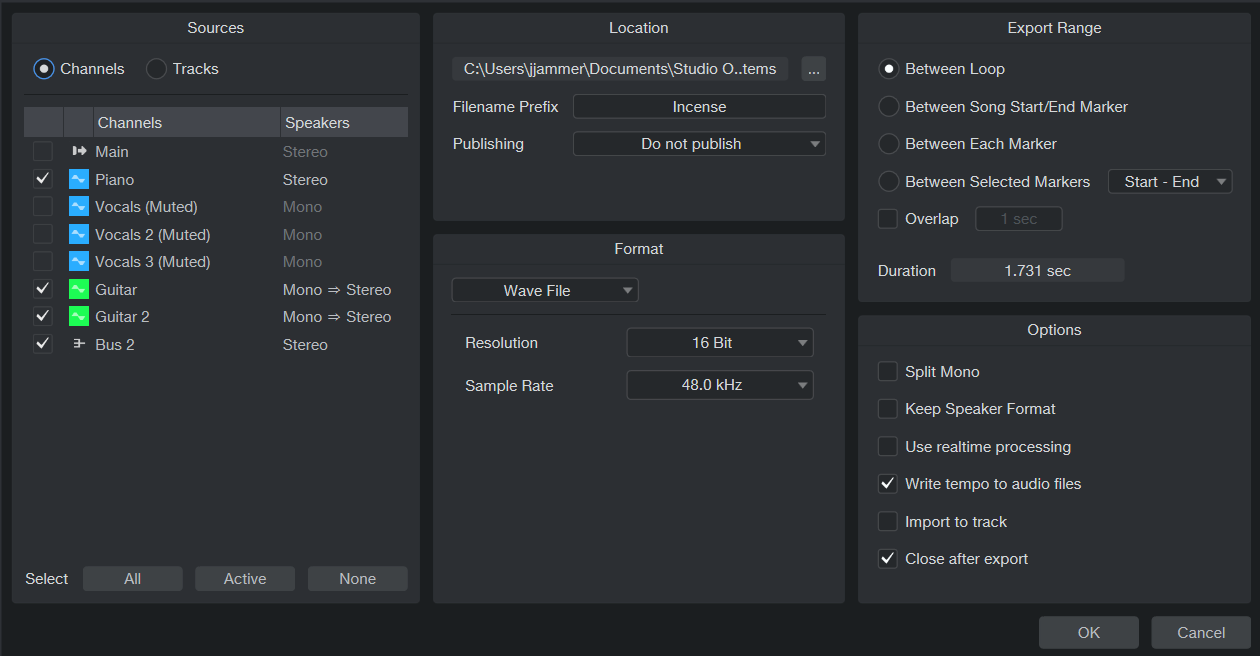
Task: Click the Bus 2 channel icon
Action: pos(79,344)
